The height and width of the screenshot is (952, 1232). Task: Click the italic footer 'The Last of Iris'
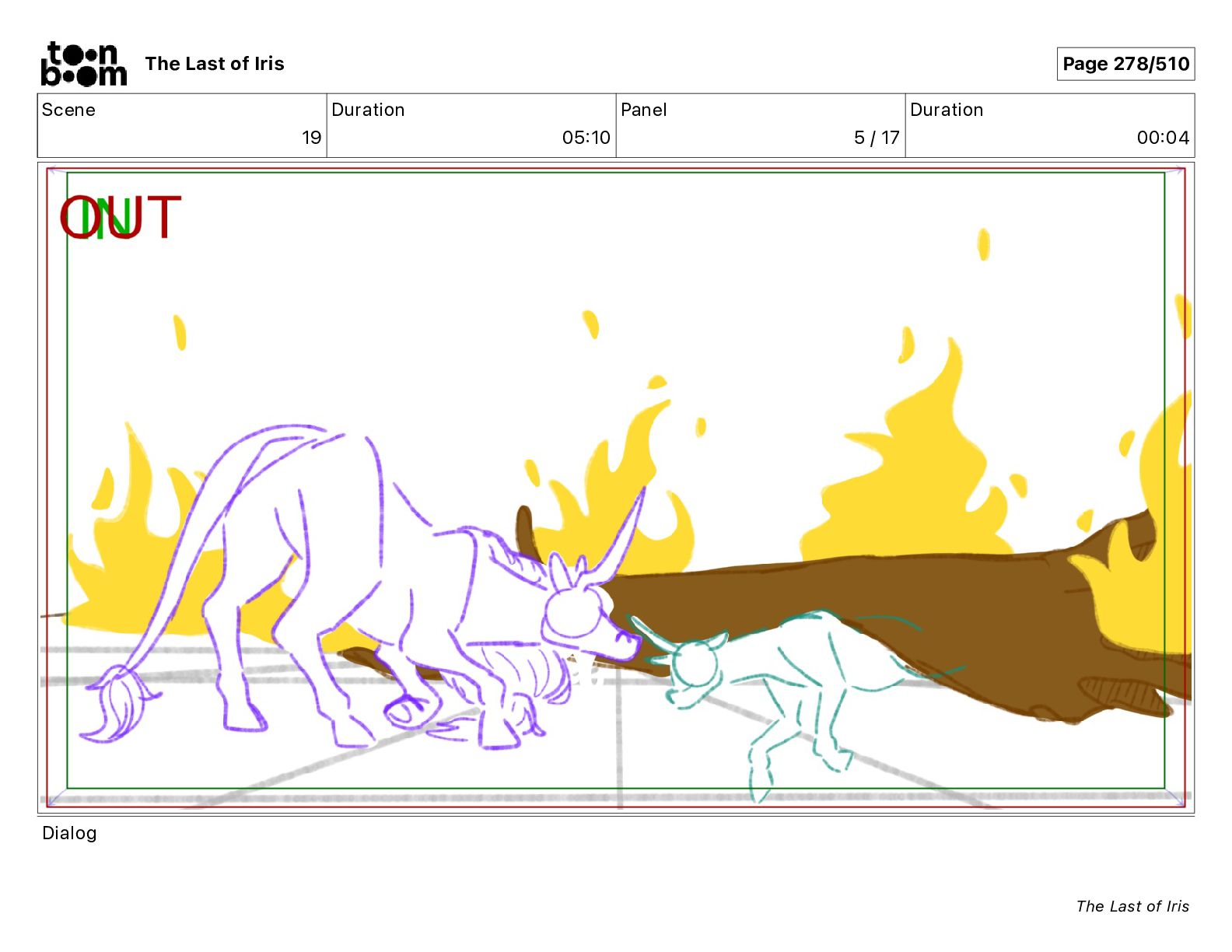point(1132,906)
